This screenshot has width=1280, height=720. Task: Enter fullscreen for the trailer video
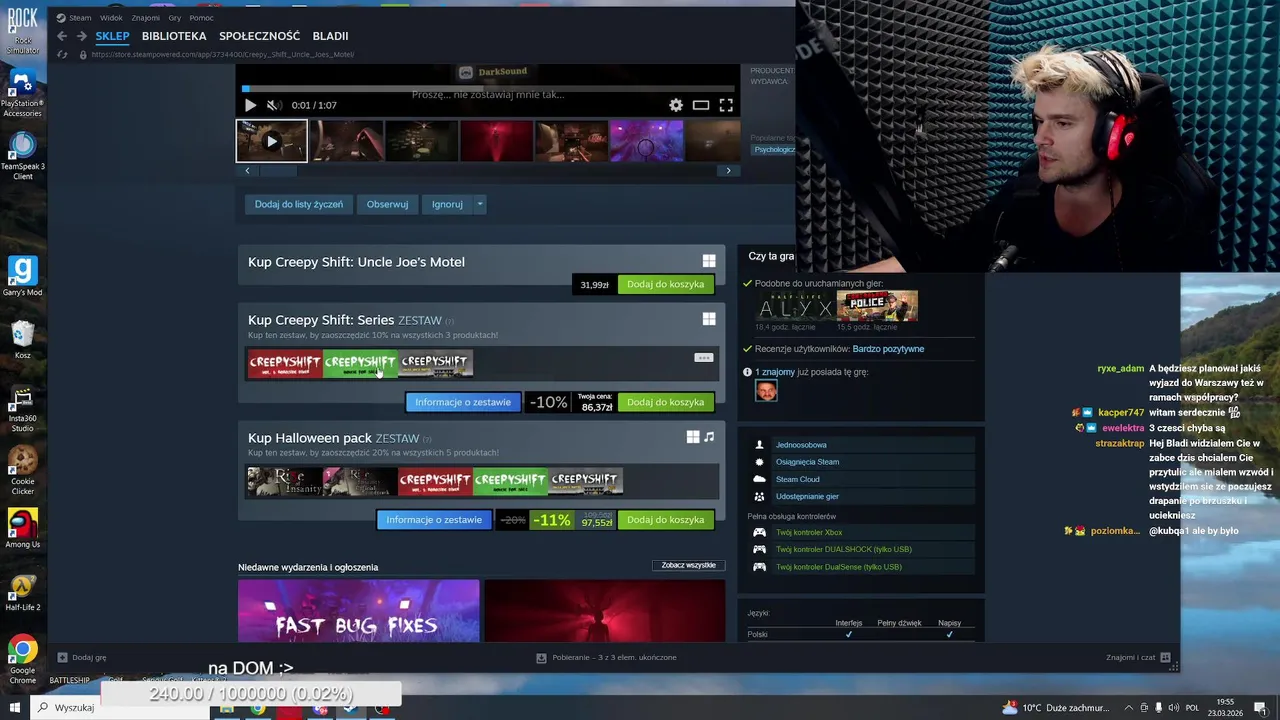click(x=726, y=105)
